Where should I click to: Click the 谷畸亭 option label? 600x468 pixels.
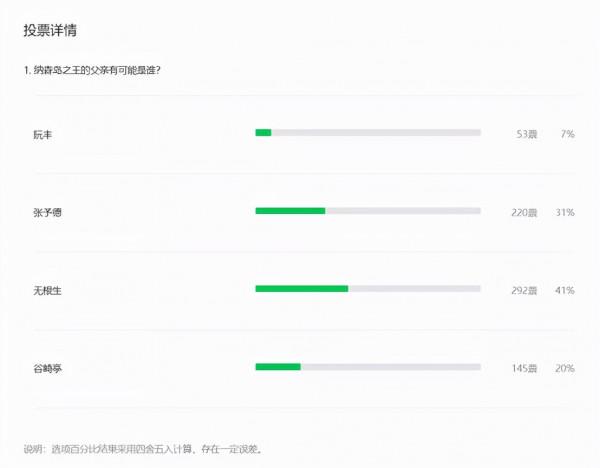47,368
